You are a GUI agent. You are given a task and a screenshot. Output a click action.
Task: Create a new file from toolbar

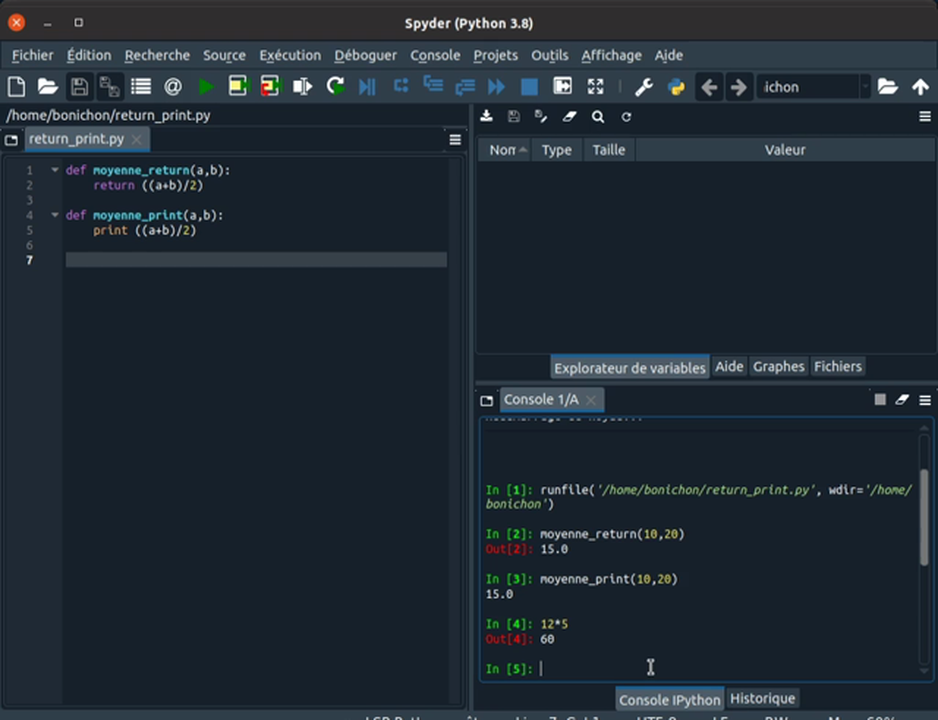[16, 87]
